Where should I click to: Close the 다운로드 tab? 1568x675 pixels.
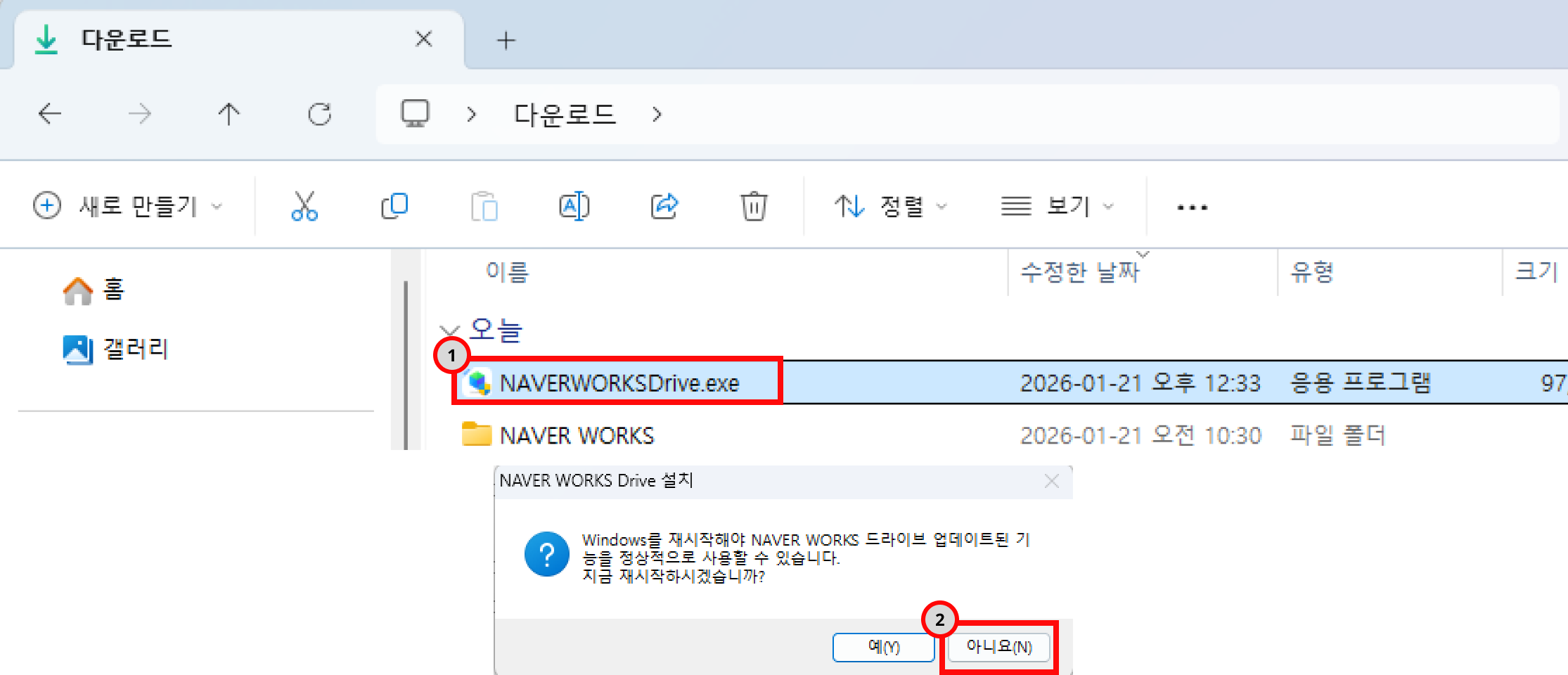click(x=423, y=39)
